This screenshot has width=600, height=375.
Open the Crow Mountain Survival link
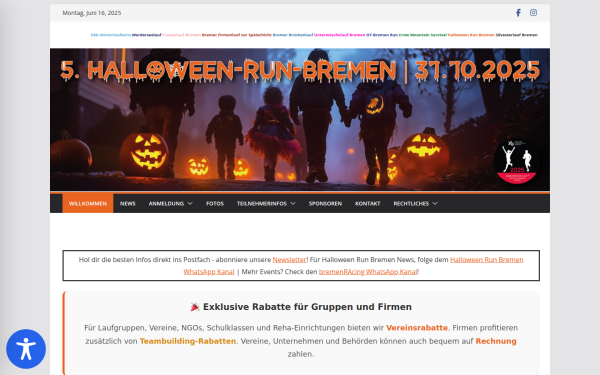point(423,35)
